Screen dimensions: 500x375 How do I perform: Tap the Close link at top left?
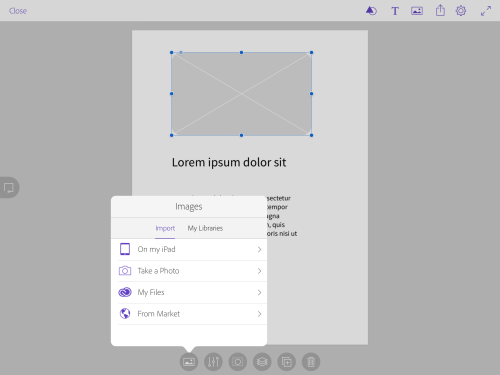(18, 11)
